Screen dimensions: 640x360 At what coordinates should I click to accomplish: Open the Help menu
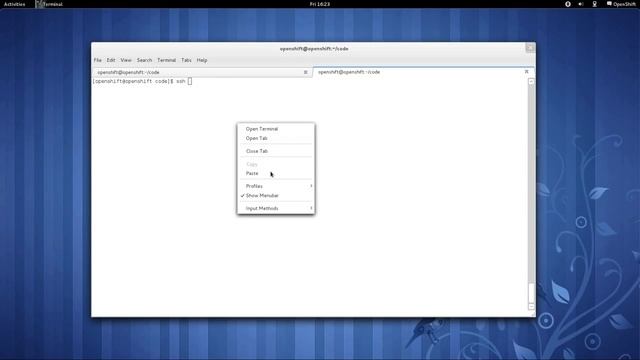click(202, 60)
